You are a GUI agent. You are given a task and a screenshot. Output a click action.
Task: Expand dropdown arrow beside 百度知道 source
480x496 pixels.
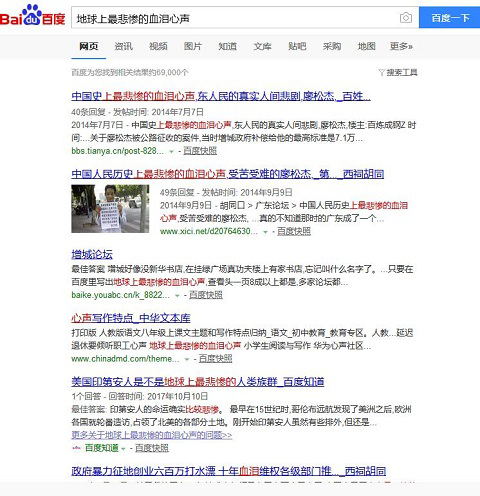coord(123,449)
